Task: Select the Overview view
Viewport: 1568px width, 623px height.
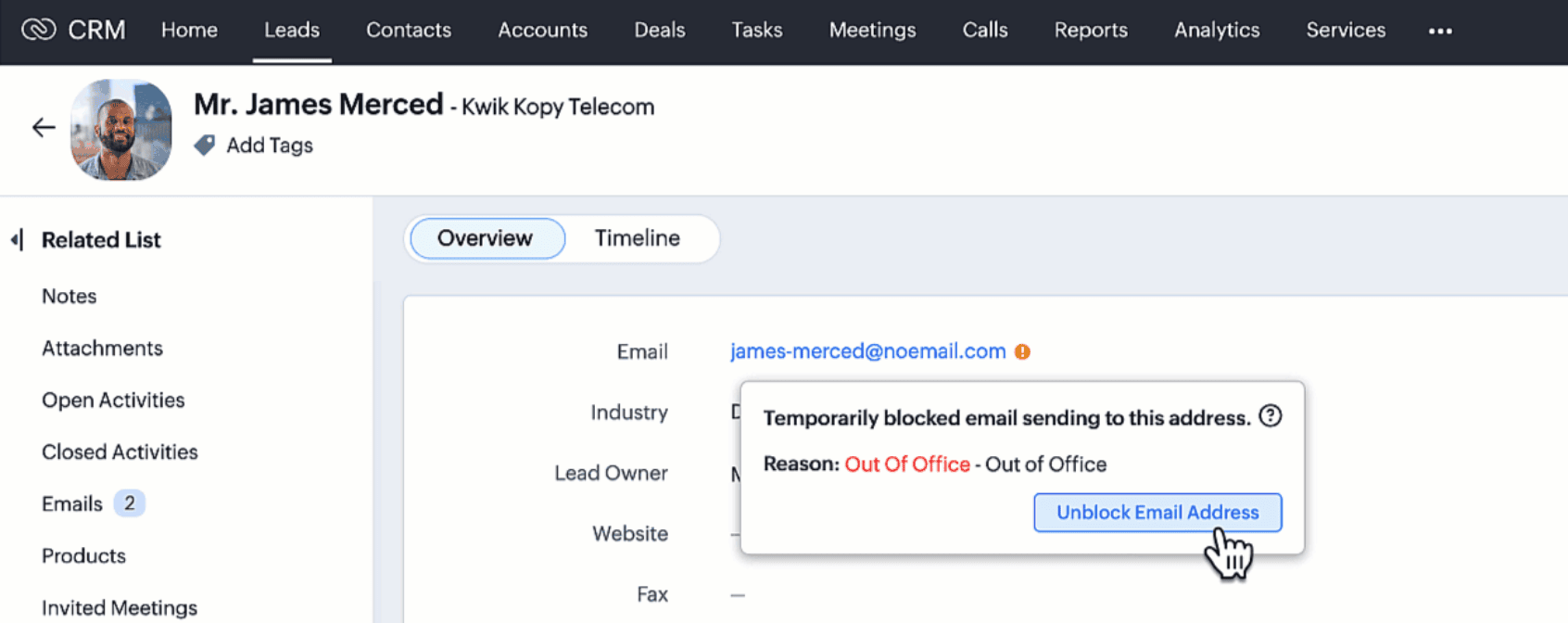Action: tap(486, 238)
